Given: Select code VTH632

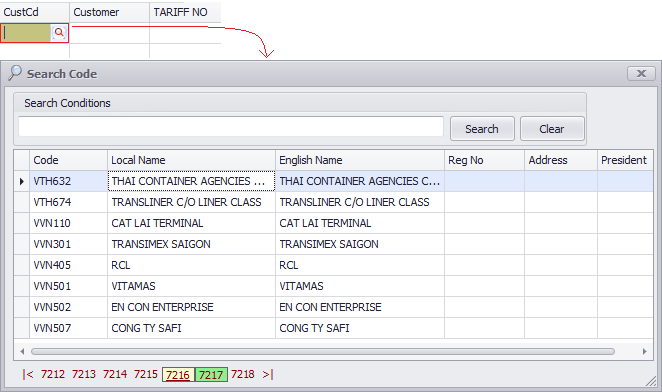Looking at the screenshot, I should point(68,181).
